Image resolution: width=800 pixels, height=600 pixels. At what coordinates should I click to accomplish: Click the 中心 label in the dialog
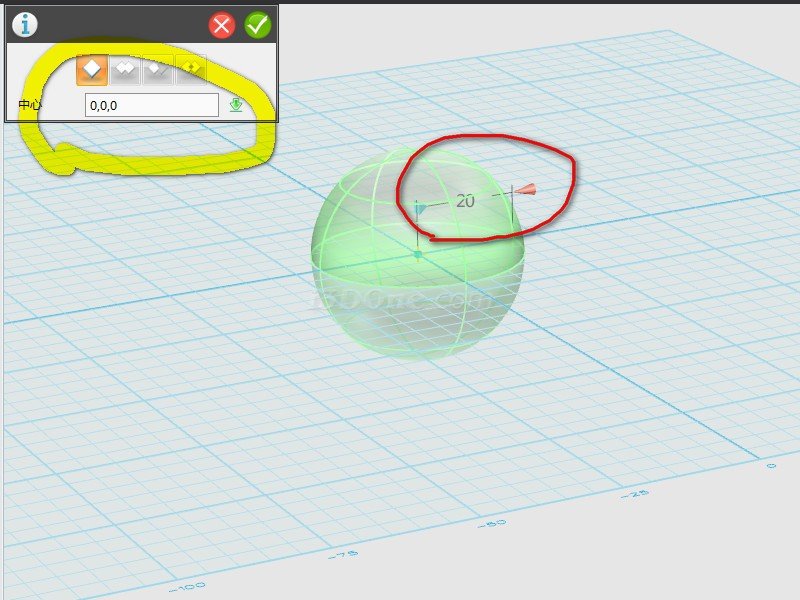(x=32, y=105)
